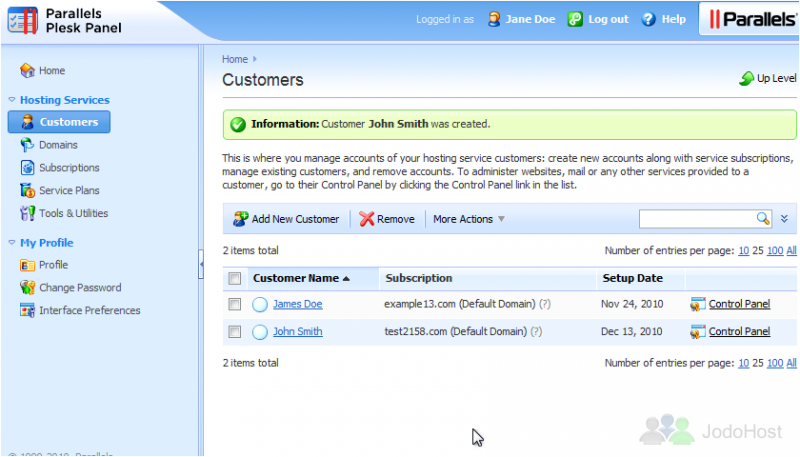Click the Subscriptions icon in sidebar
Screen dimensions: 800x457
pyautogui.click(x=27, y=167)
